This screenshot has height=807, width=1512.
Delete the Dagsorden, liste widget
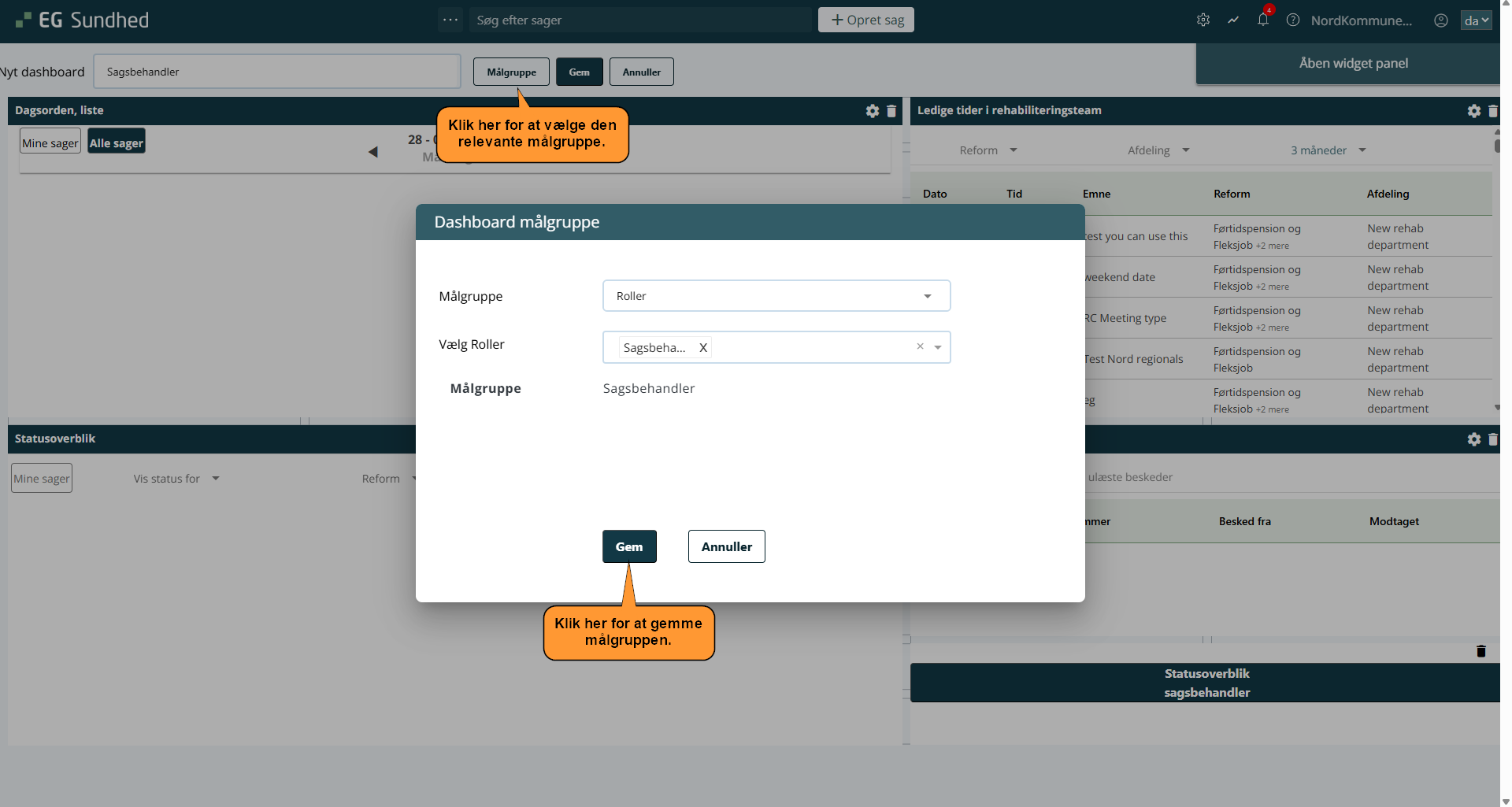pos(891,111)
